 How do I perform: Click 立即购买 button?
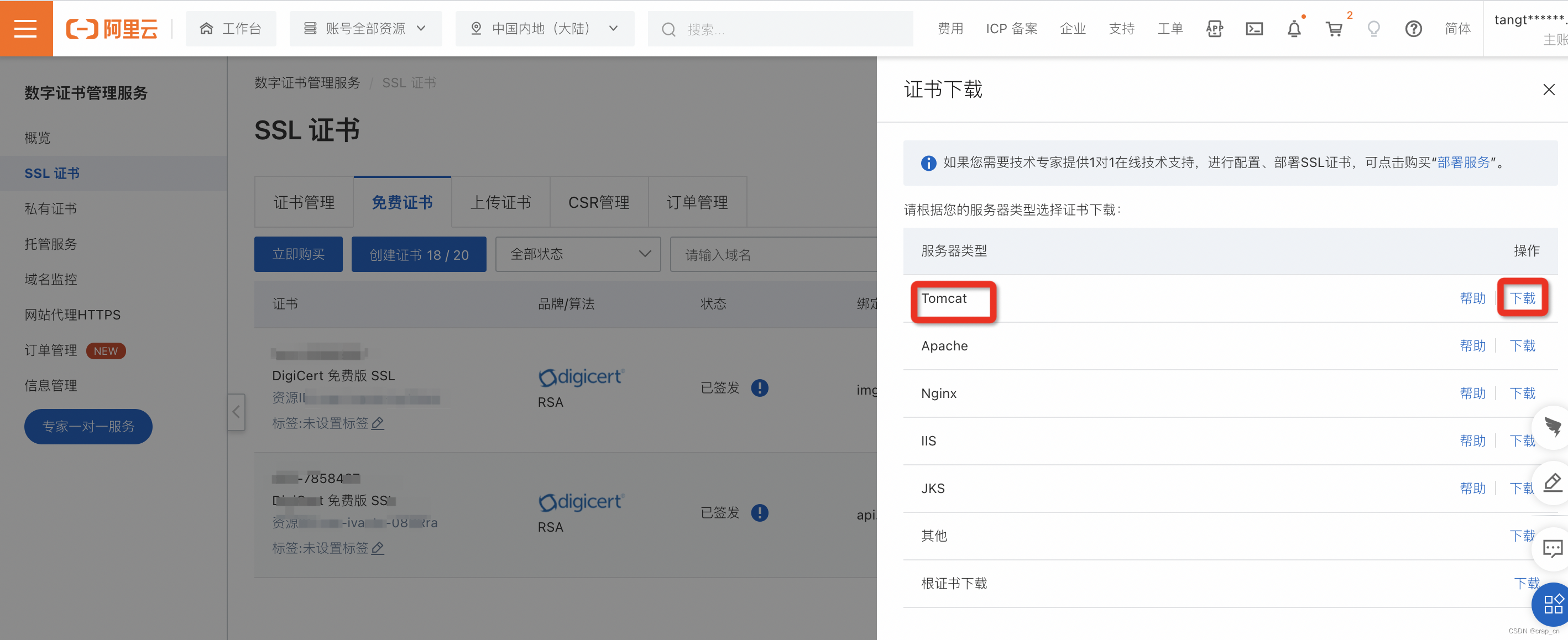298,254
